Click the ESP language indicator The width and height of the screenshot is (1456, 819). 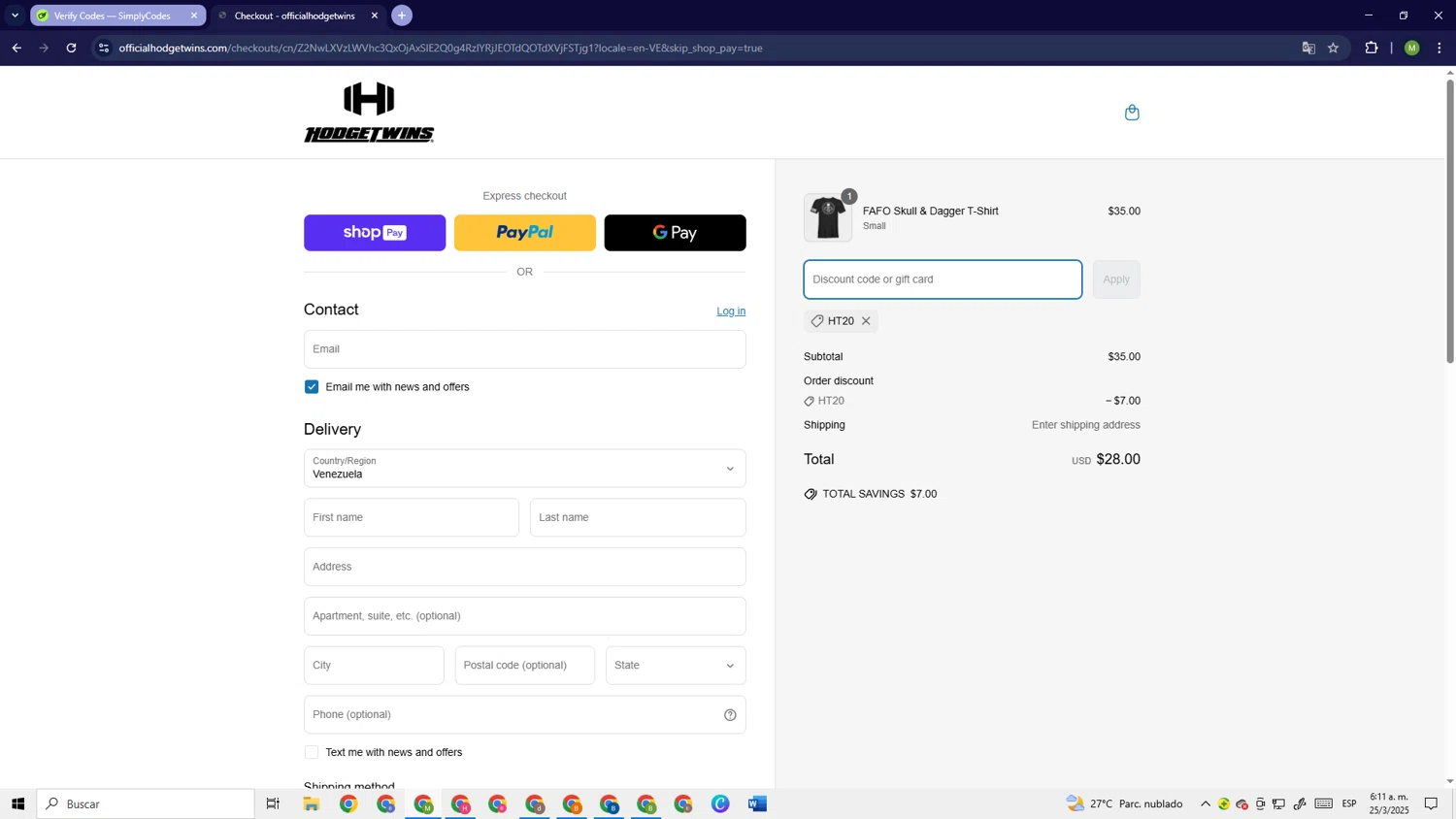1349,803
